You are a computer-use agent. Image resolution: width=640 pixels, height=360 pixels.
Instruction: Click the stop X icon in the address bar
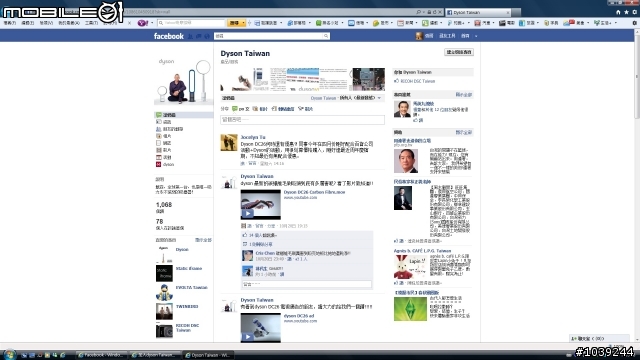tap(440, 12)
